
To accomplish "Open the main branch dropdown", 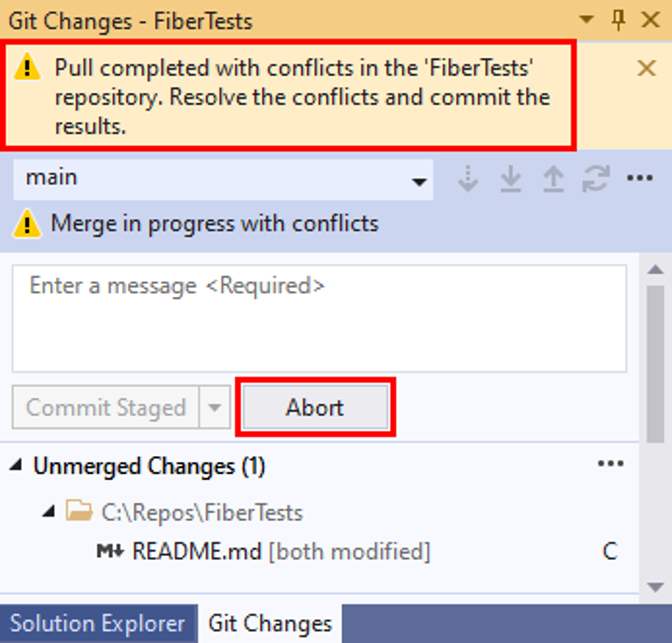I will [223, 180].
